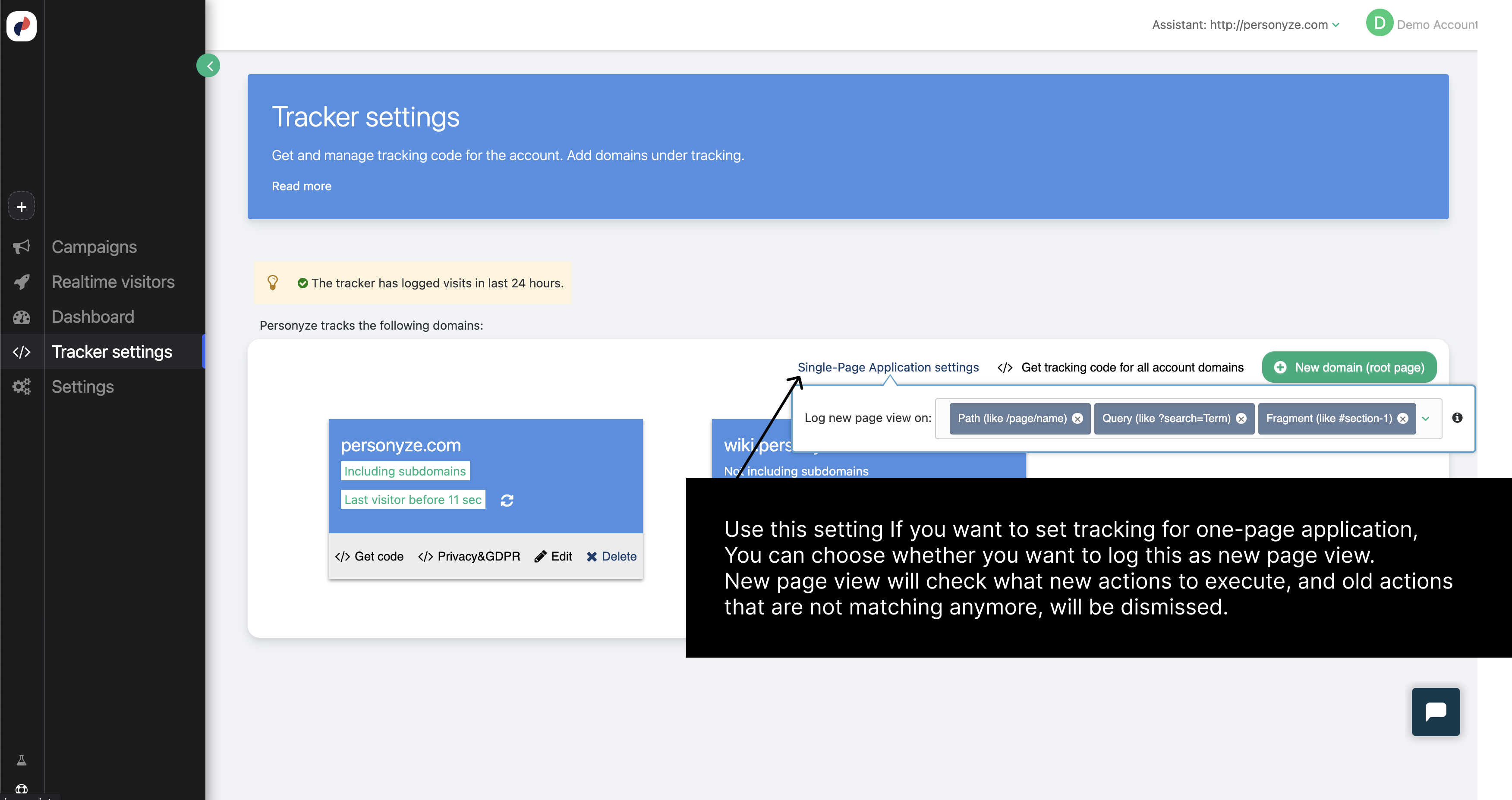
Task: Click the Settings gears icon
Action: pyautogui.click(x=22, y=387)
